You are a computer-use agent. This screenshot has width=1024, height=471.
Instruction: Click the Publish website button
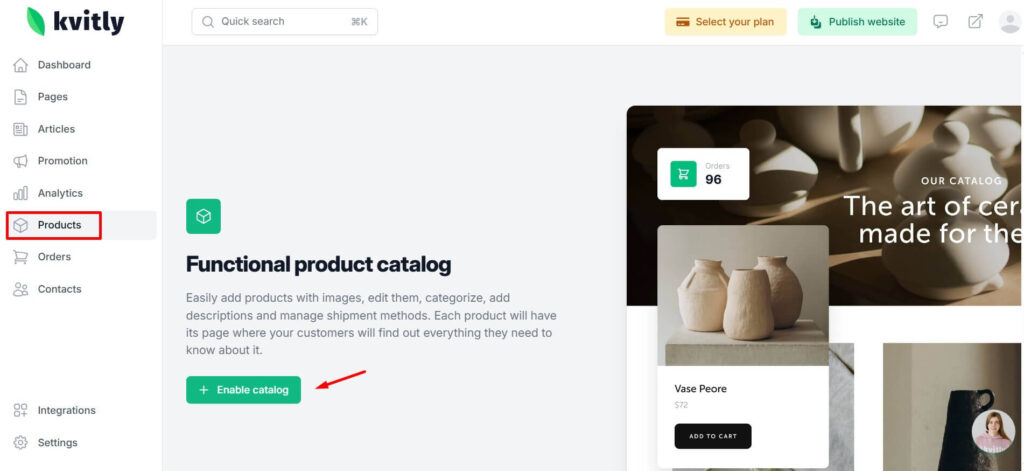point(857,22)
